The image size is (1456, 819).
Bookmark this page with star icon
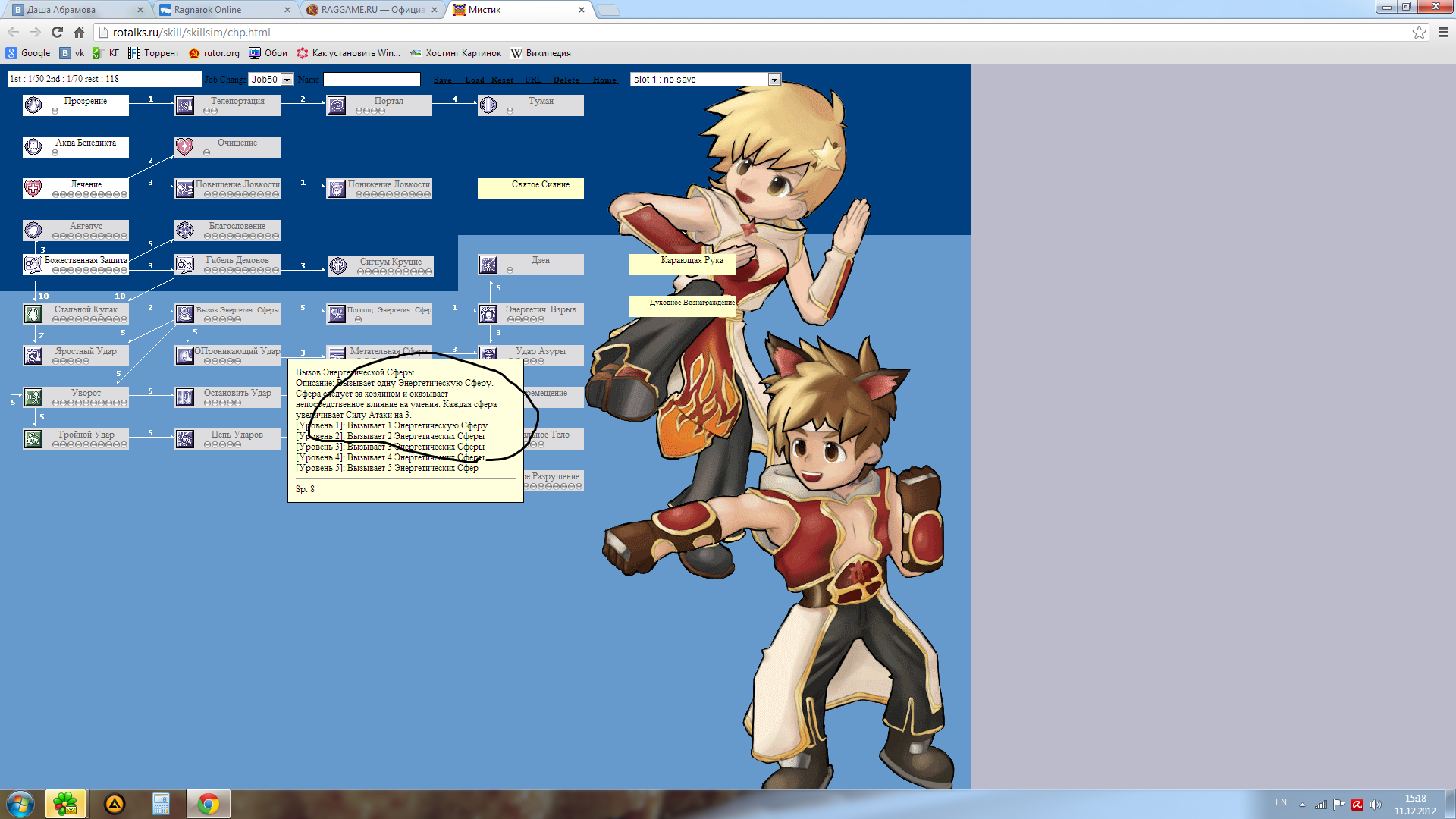(1419, 33)
